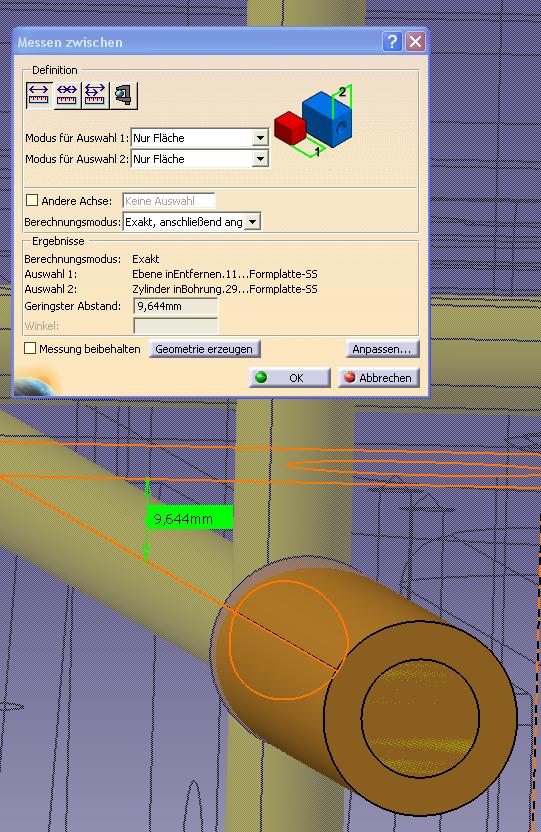Confirm with the OK button
Viewport: 541px width, 832px height.
tap(290, 378)
